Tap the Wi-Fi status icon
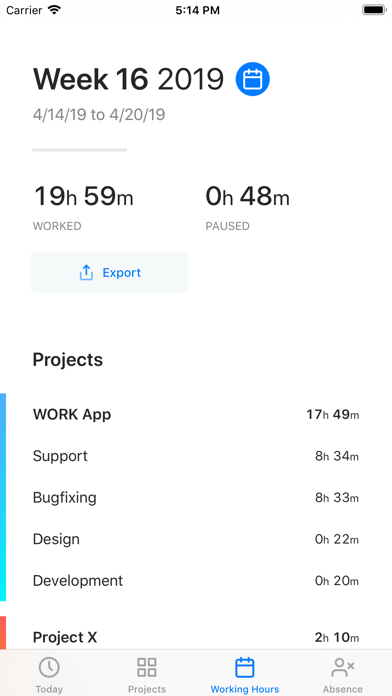Image resolution: width=392 pixels, height=696 pixels. [55, 10]
